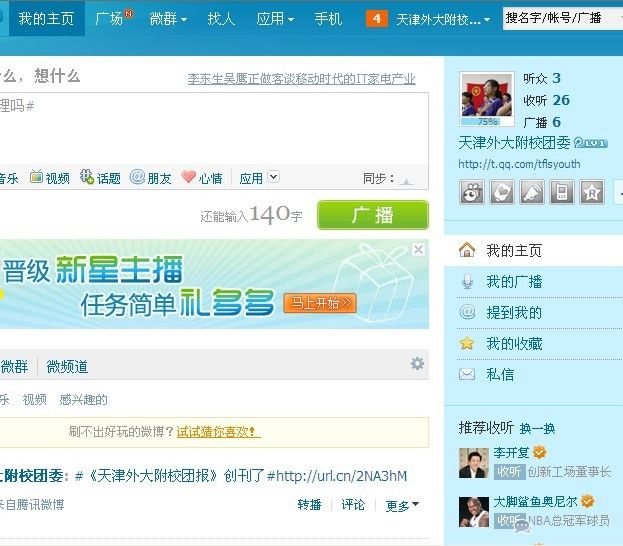Screen dimensions: 623x546
Task: Open the 广播 6 posts count
Action: point(542,122)
